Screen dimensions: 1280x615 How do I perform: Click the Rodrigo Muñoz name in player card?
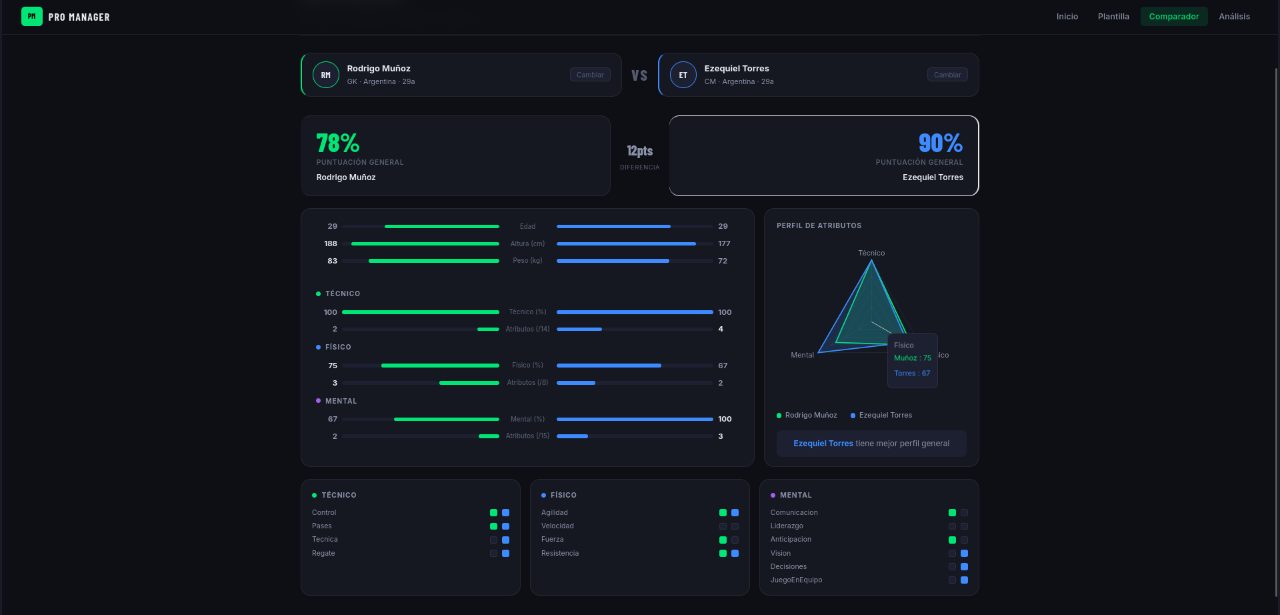click(x=378, y=68)
